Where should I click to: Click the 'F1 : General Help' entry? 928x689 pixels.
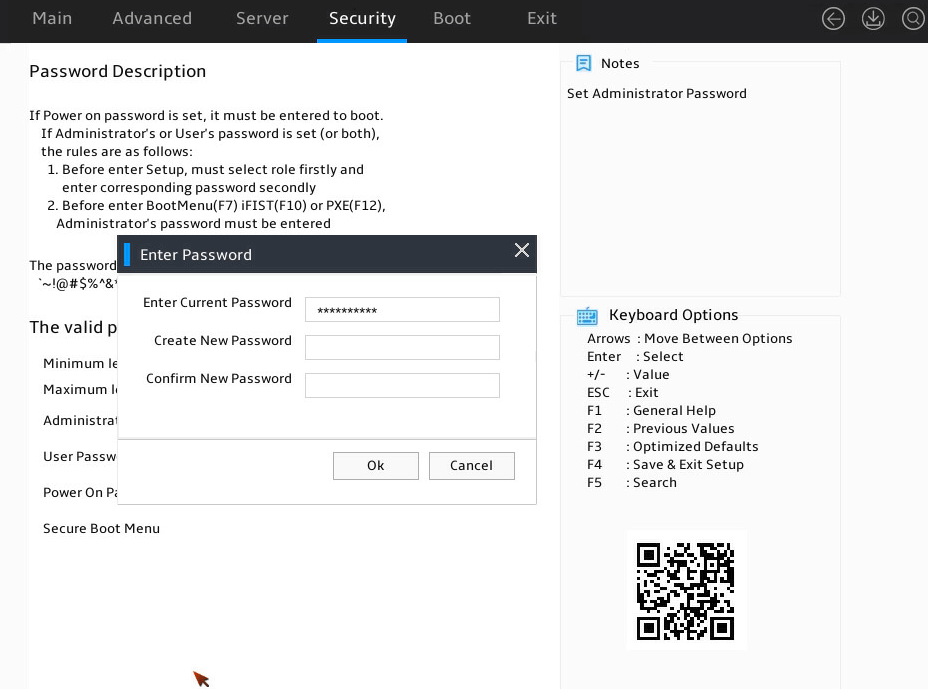[x=651, y=411]
